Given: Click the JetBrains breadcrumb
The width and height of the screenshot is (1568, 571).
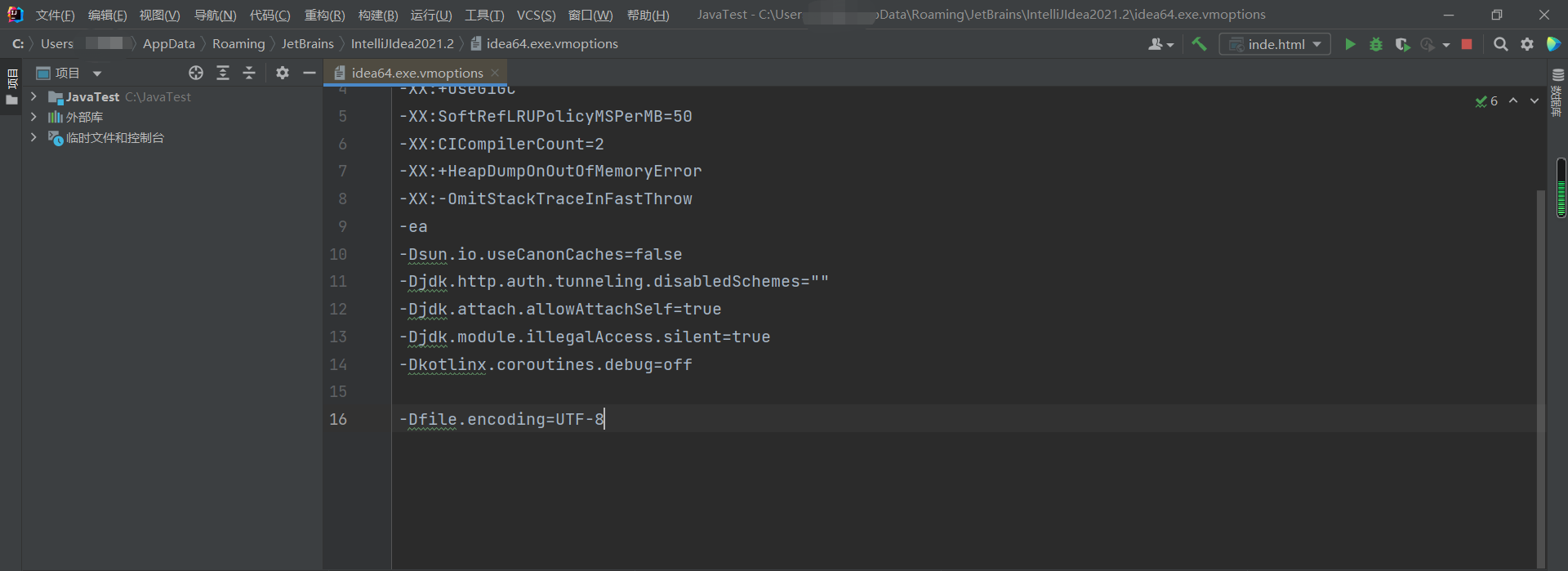Looking at the screenshot, I should [x=307, y=44].
